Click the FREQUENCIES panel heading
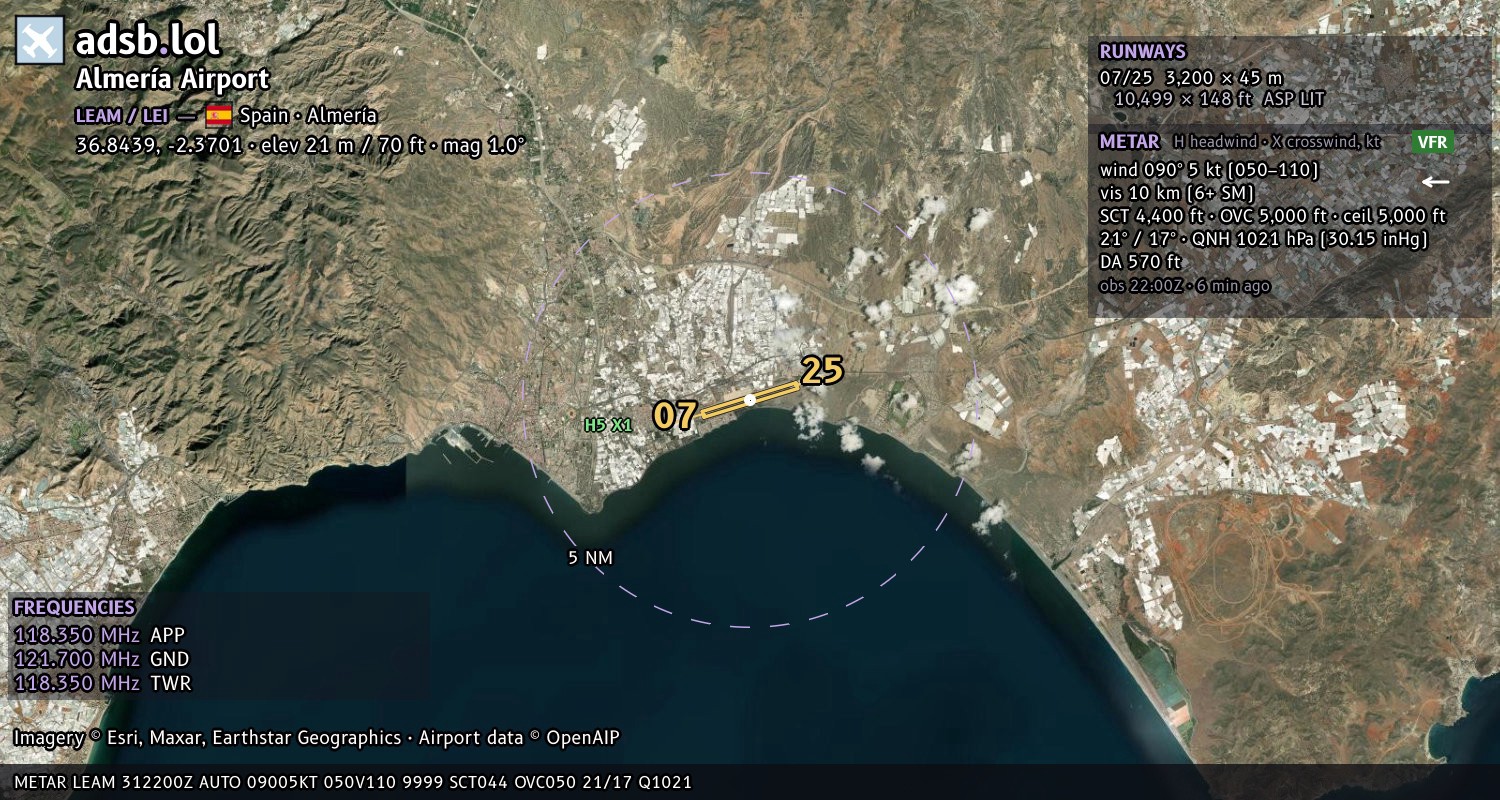 click(74, 608)
